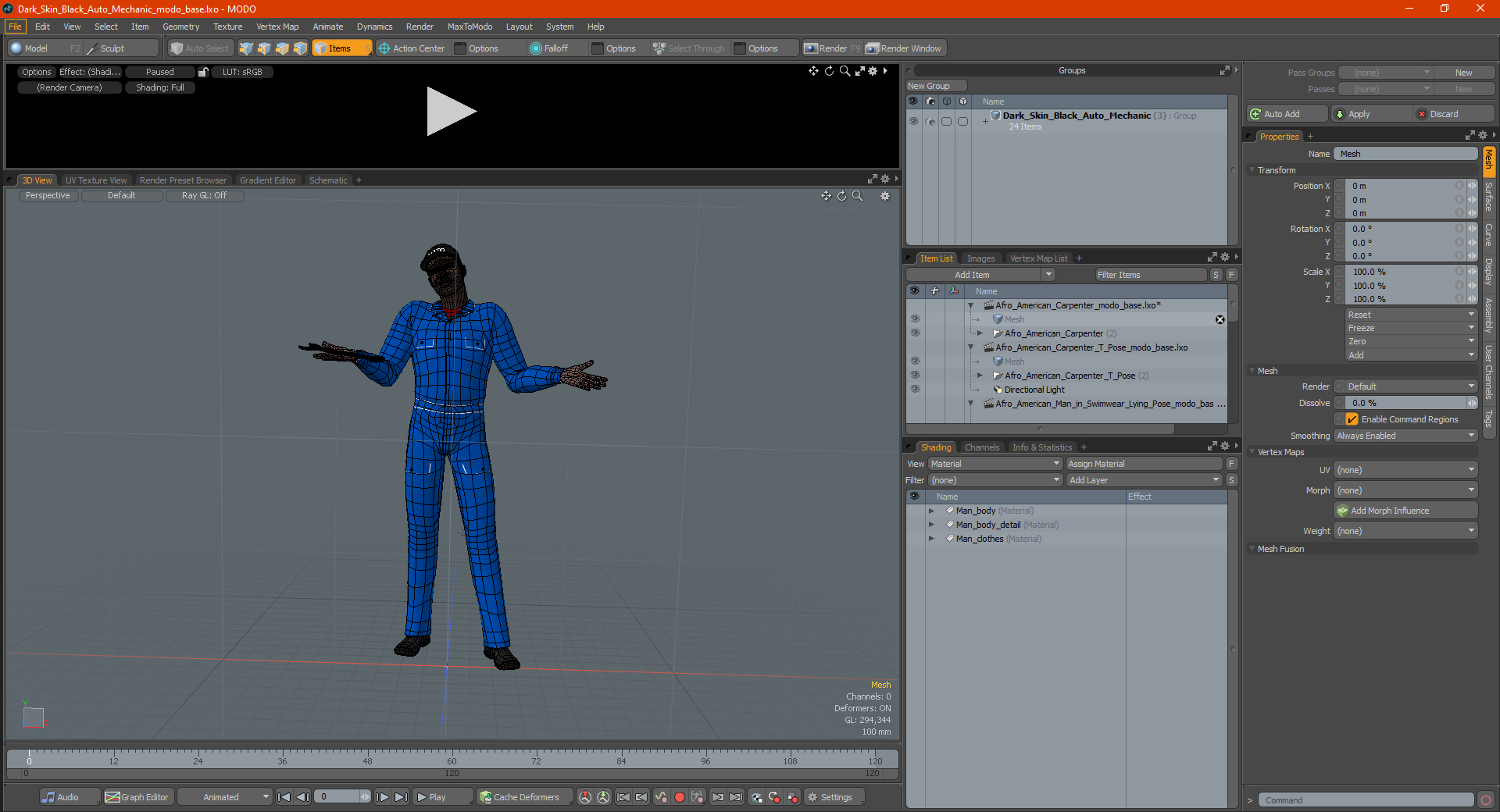Screen dimensions: 1500x812
Task: Toggle visibility of Directional Light
Action: click(x=915, y=390)
